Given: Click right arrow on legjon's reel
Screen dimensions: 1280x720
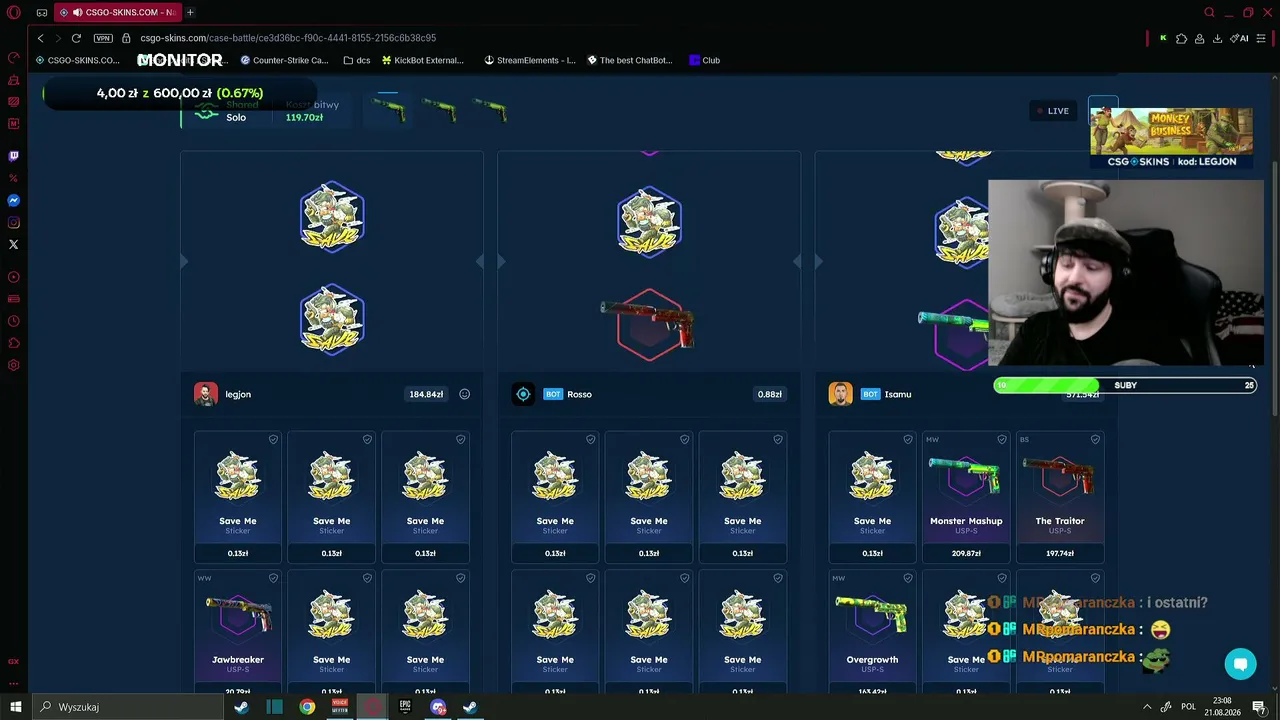Looking at the screenshot, I should pos(480,261).
